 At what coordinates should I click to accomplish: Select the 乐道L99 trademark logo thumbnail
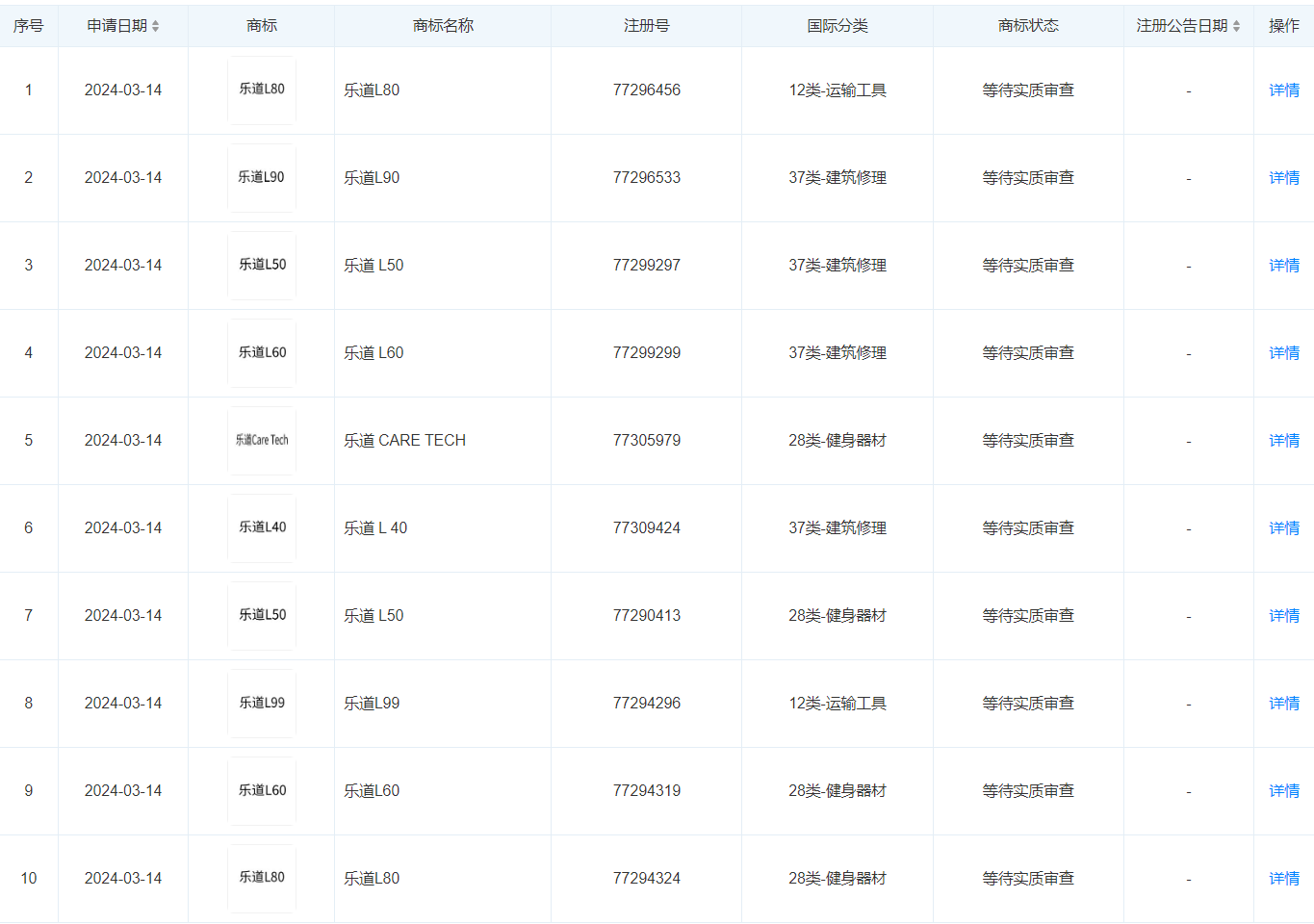(262, 704)
